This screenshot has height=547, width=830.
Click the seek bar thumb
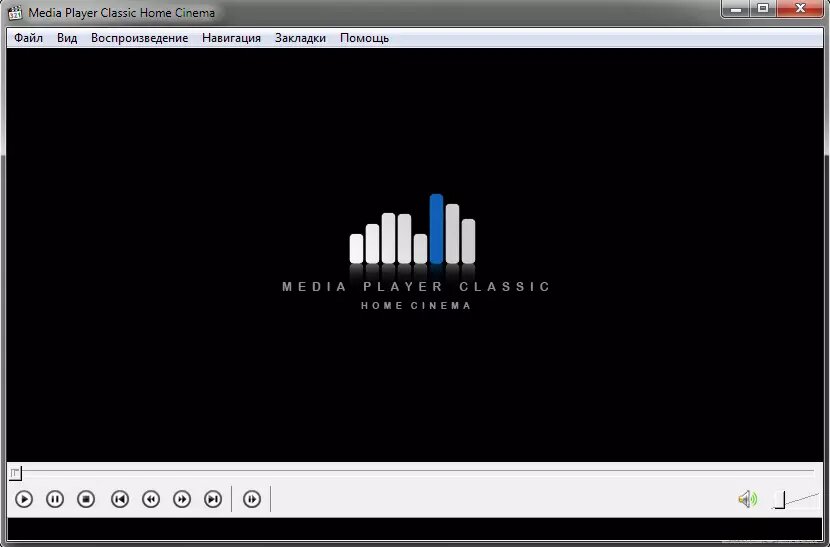tap(15, 472)
